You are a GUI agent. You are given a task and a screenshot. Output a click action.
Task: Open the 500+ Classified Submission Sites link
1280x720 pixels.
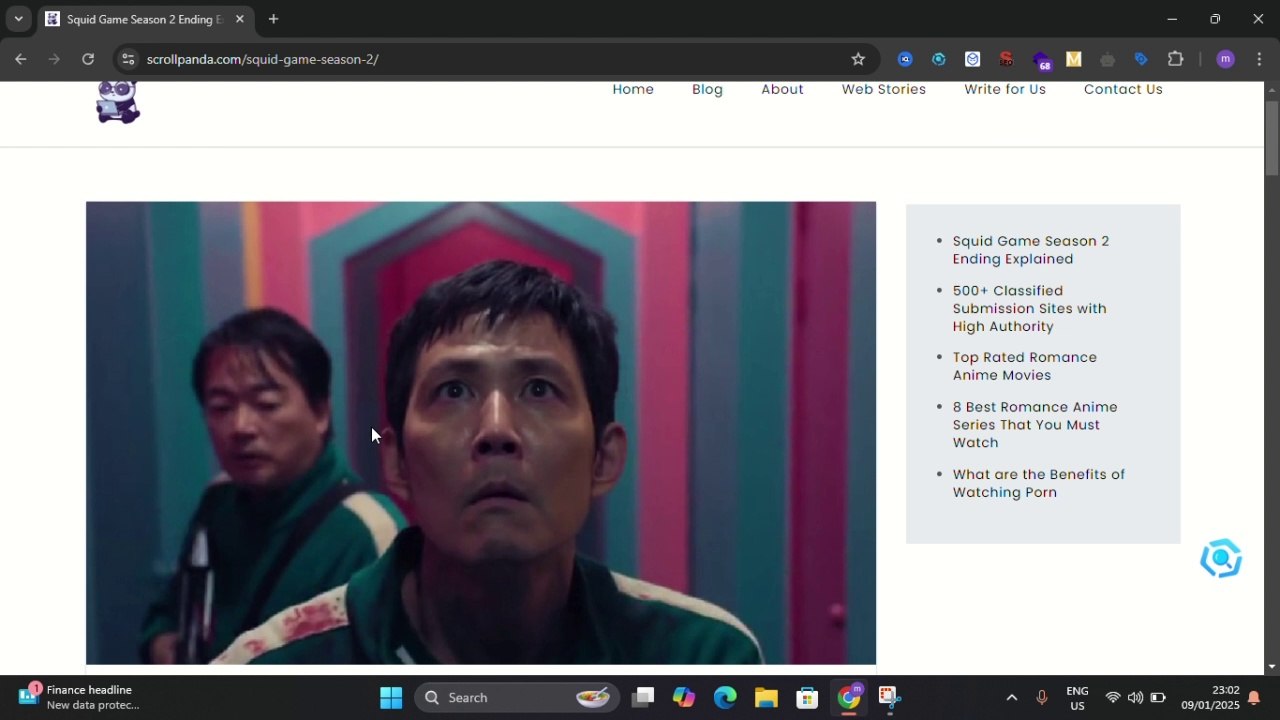[x=1029, y=308]
